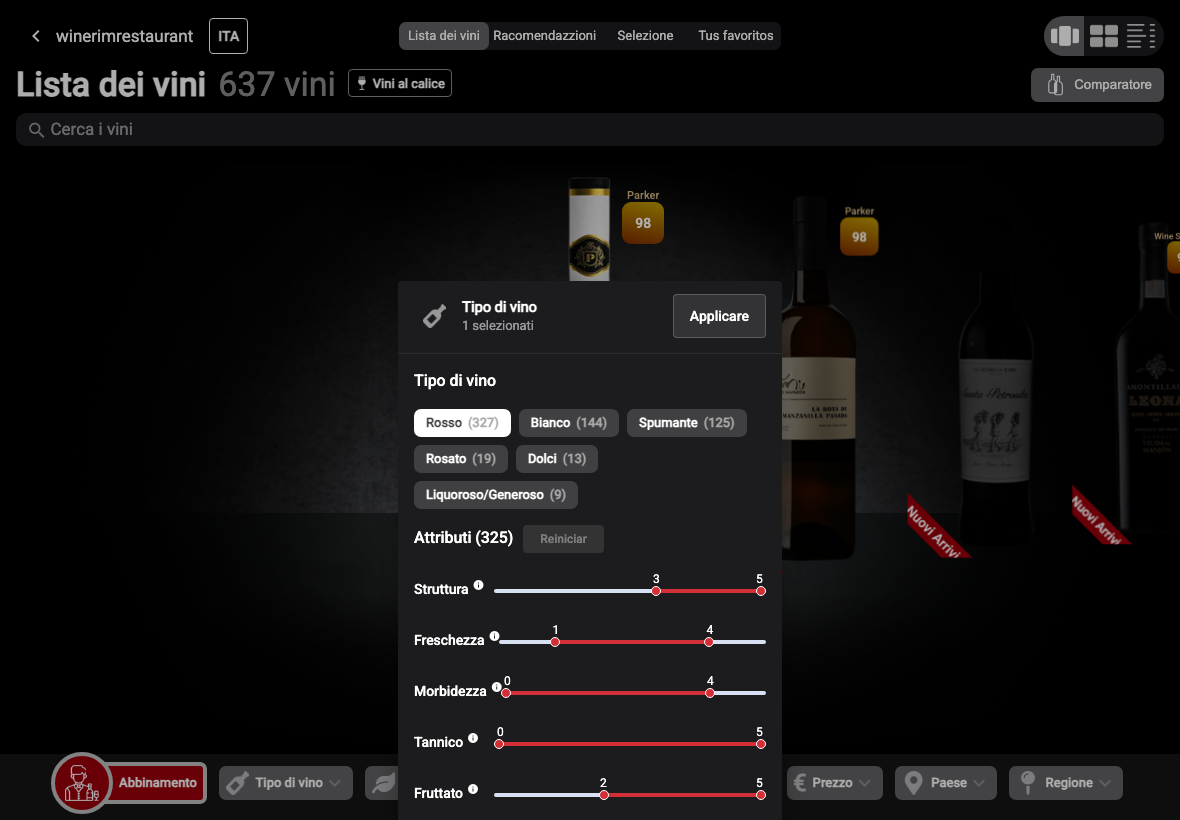Open the Comparatore bottle comparison
The width and height of the screenshot is (1180, 820).
1097,85
